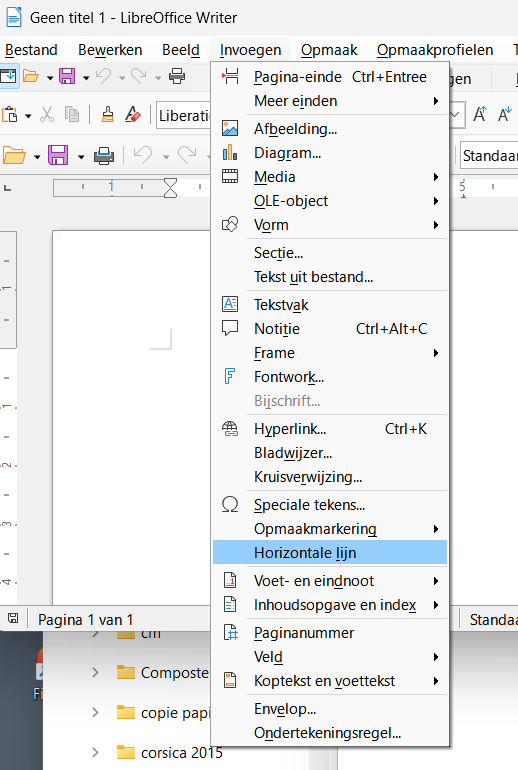Expand the Composte folder in the tree
The image size is (518, 770).
pyautogui.click(x=96, y=672)
